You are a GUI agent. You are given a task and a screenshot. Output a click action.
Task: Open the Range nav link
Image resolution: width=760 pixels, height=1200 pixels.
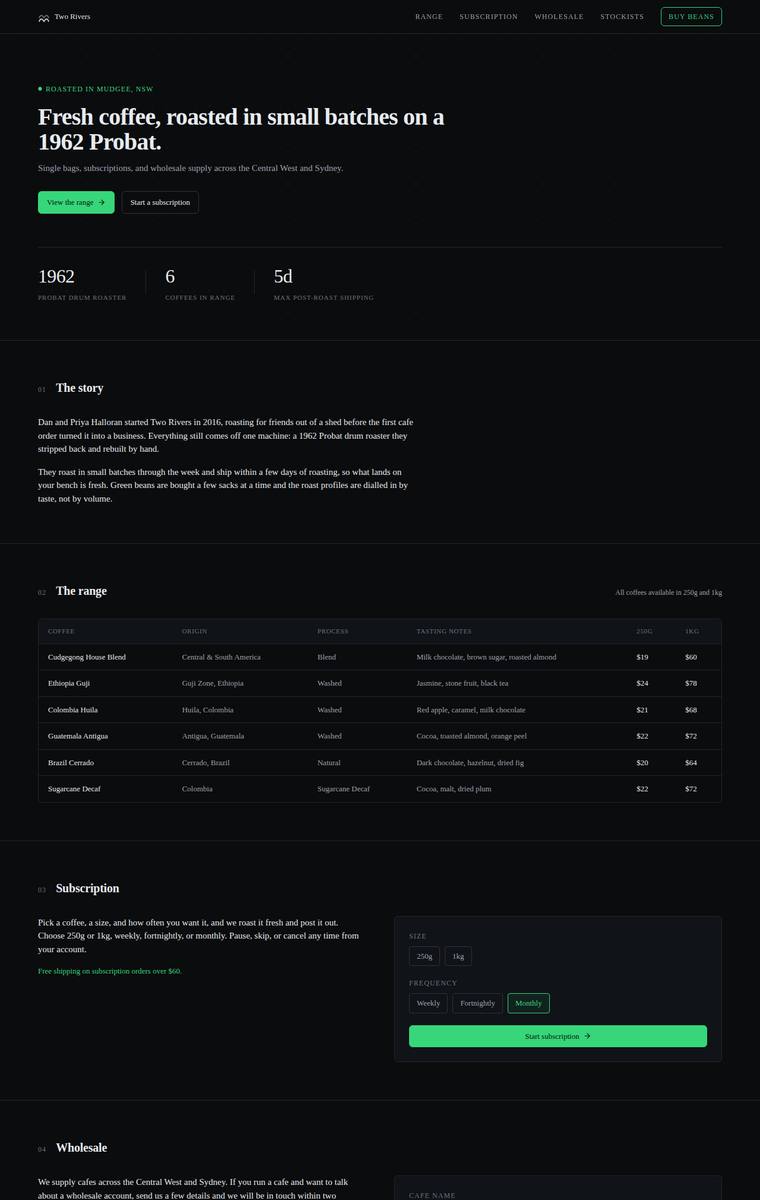point(429,17)
